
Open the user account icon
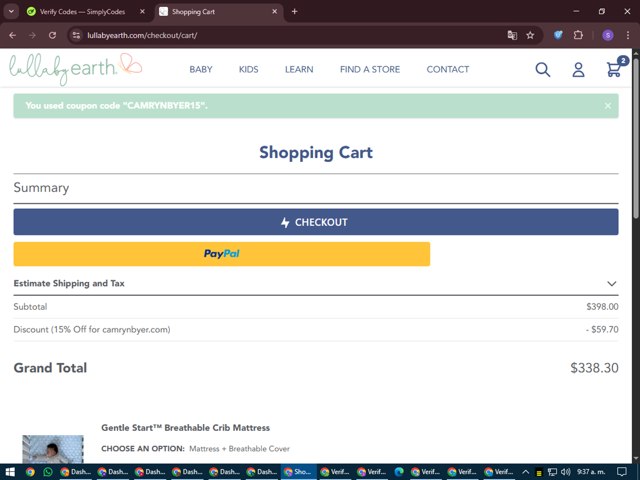[578, 69]
